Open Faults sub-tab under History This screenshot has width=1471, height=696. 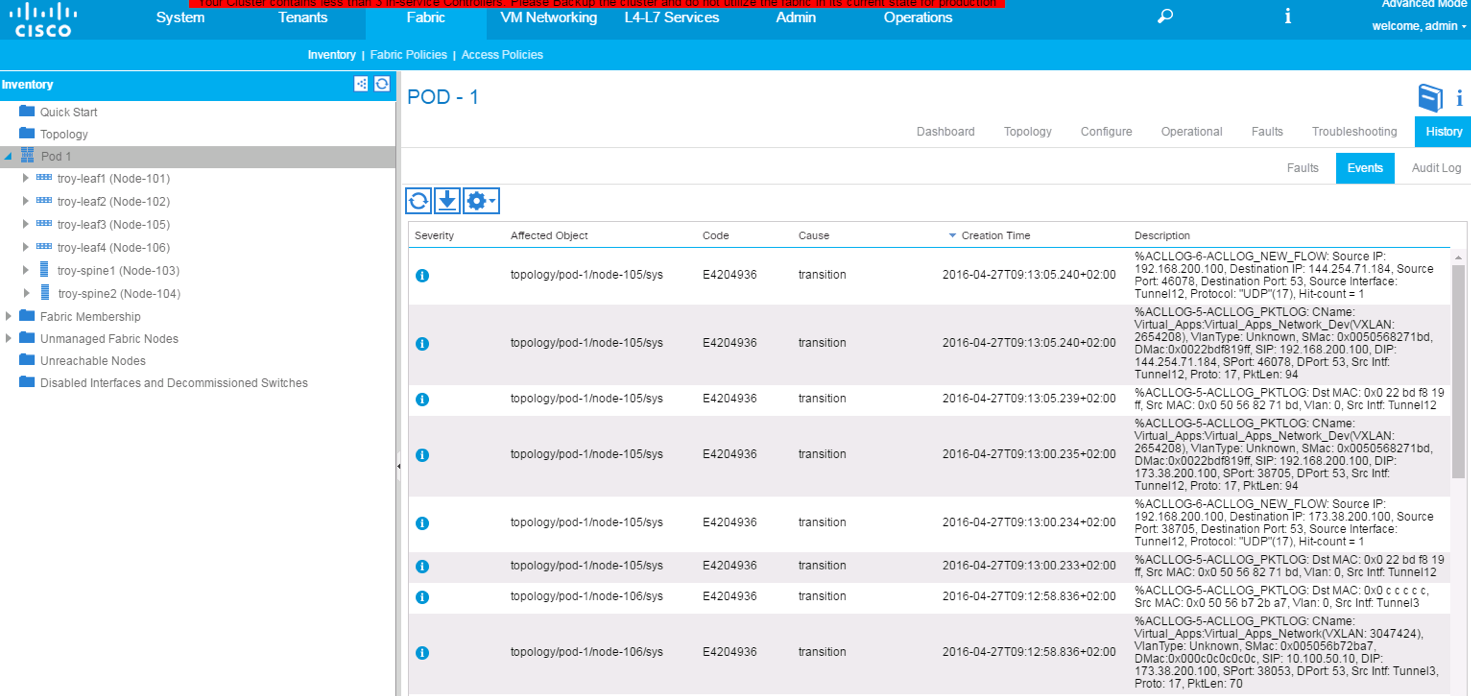tap(1302, 168)
